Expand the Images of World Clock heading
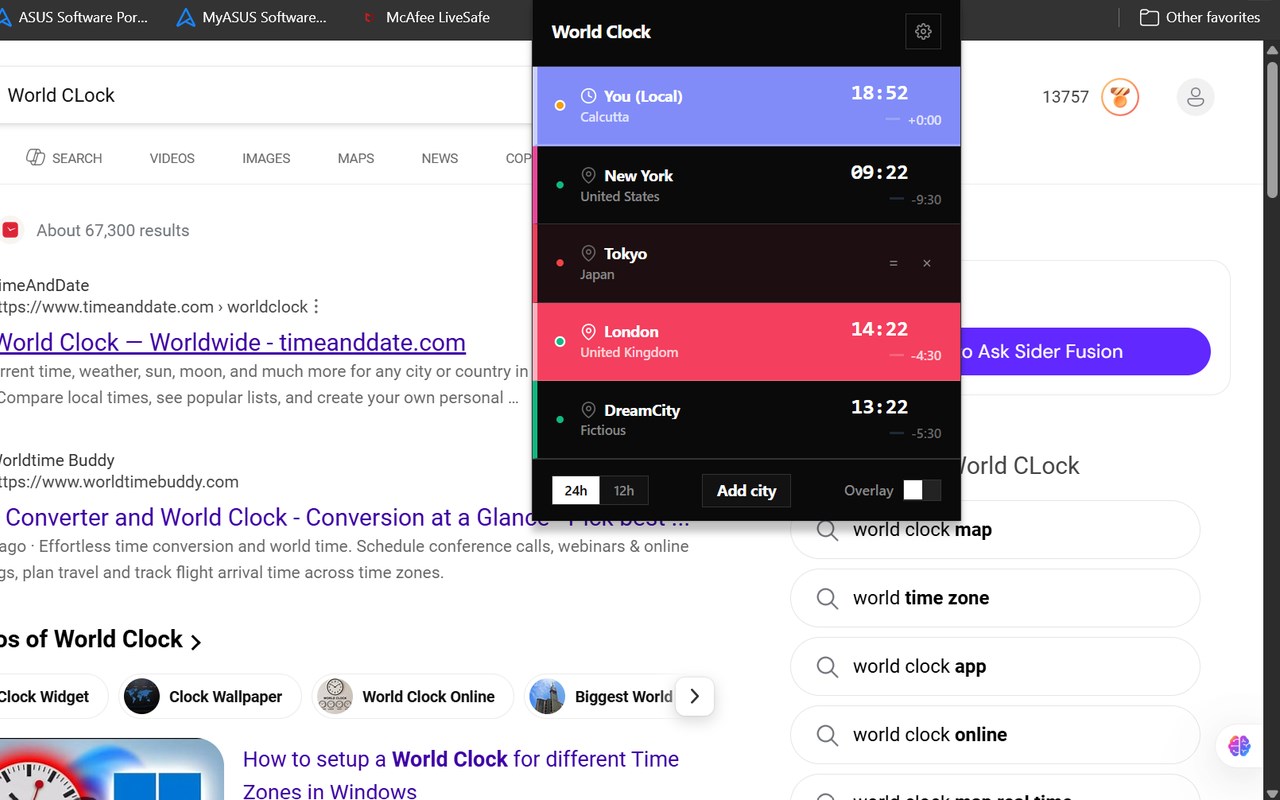The image size is (1280, 800). coord(100,640)
